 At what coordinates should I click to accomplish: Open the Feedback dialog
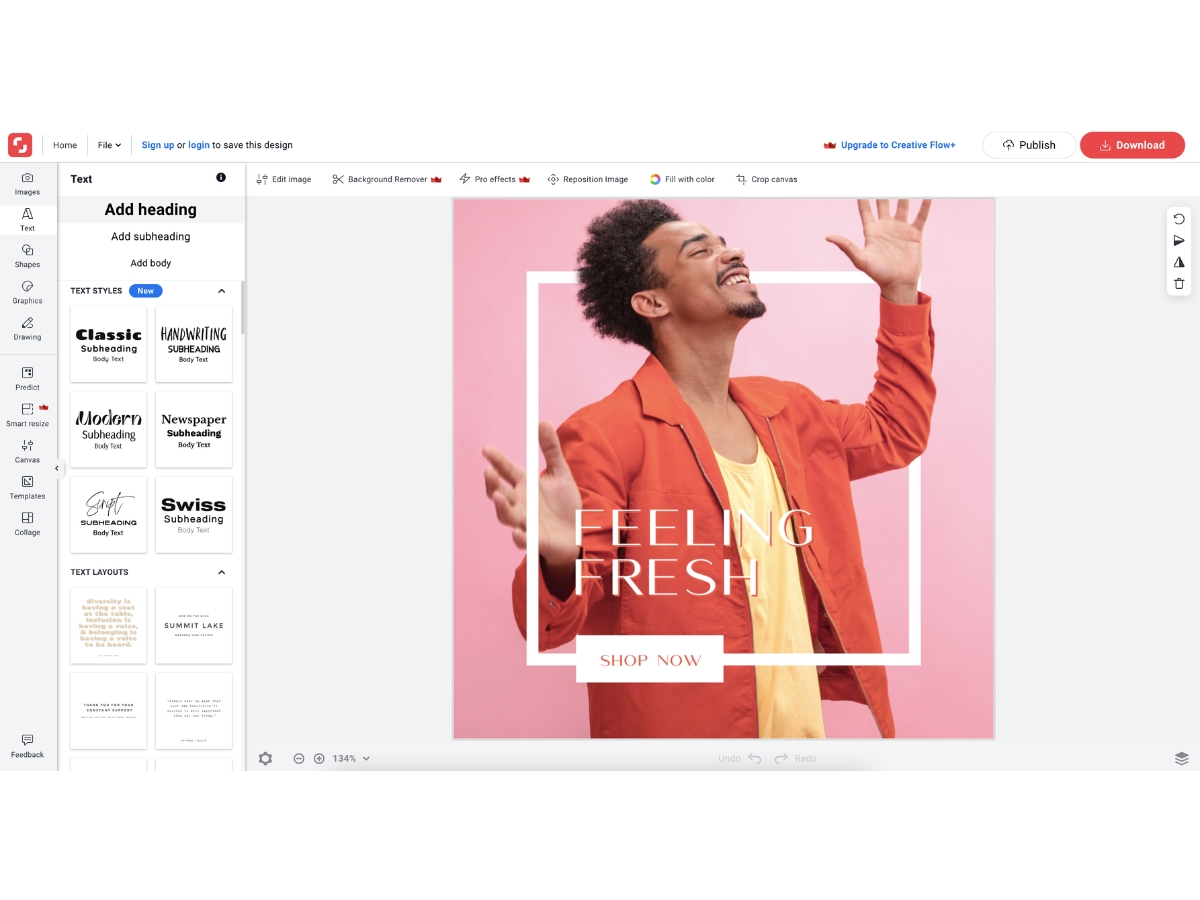[x=27, y=746]
